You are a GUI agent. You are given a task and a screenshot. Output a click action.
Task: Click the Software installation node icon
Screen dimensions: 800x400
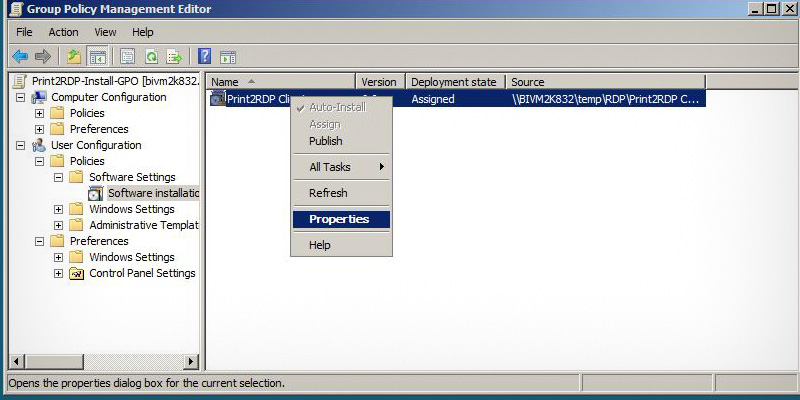(96, 193)
